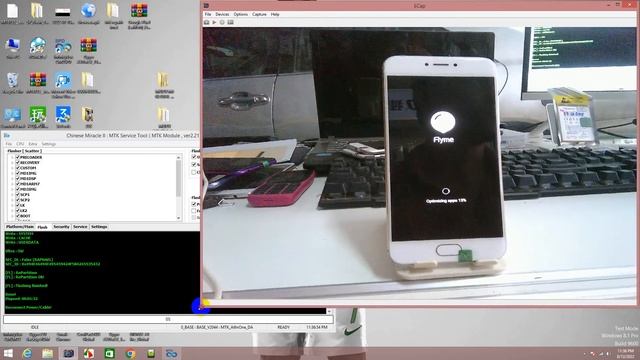Click the play icon in iCap toolbar
Image resolution: width=640 pixels, height=360 pixels.
tap(214, 22)
